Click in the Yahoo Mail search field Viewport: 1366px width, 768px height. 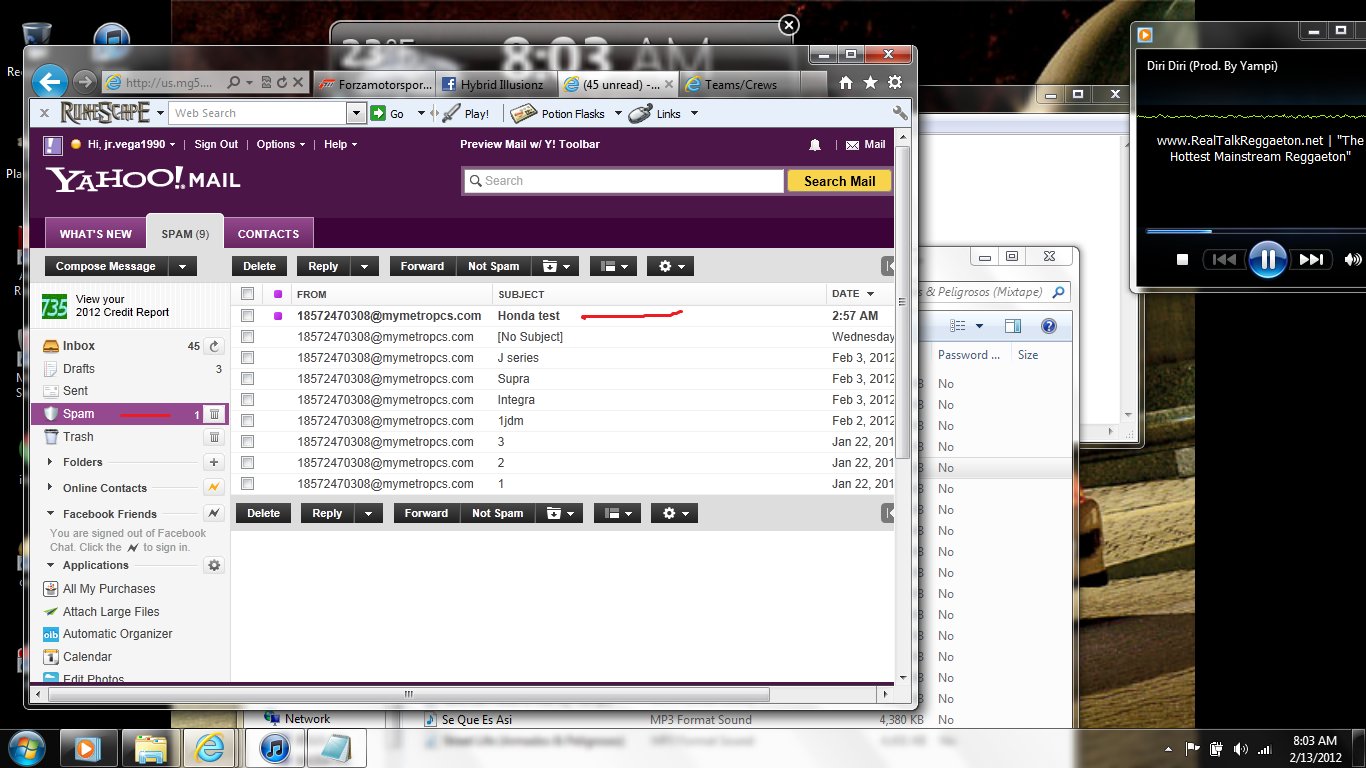(624, 181)
